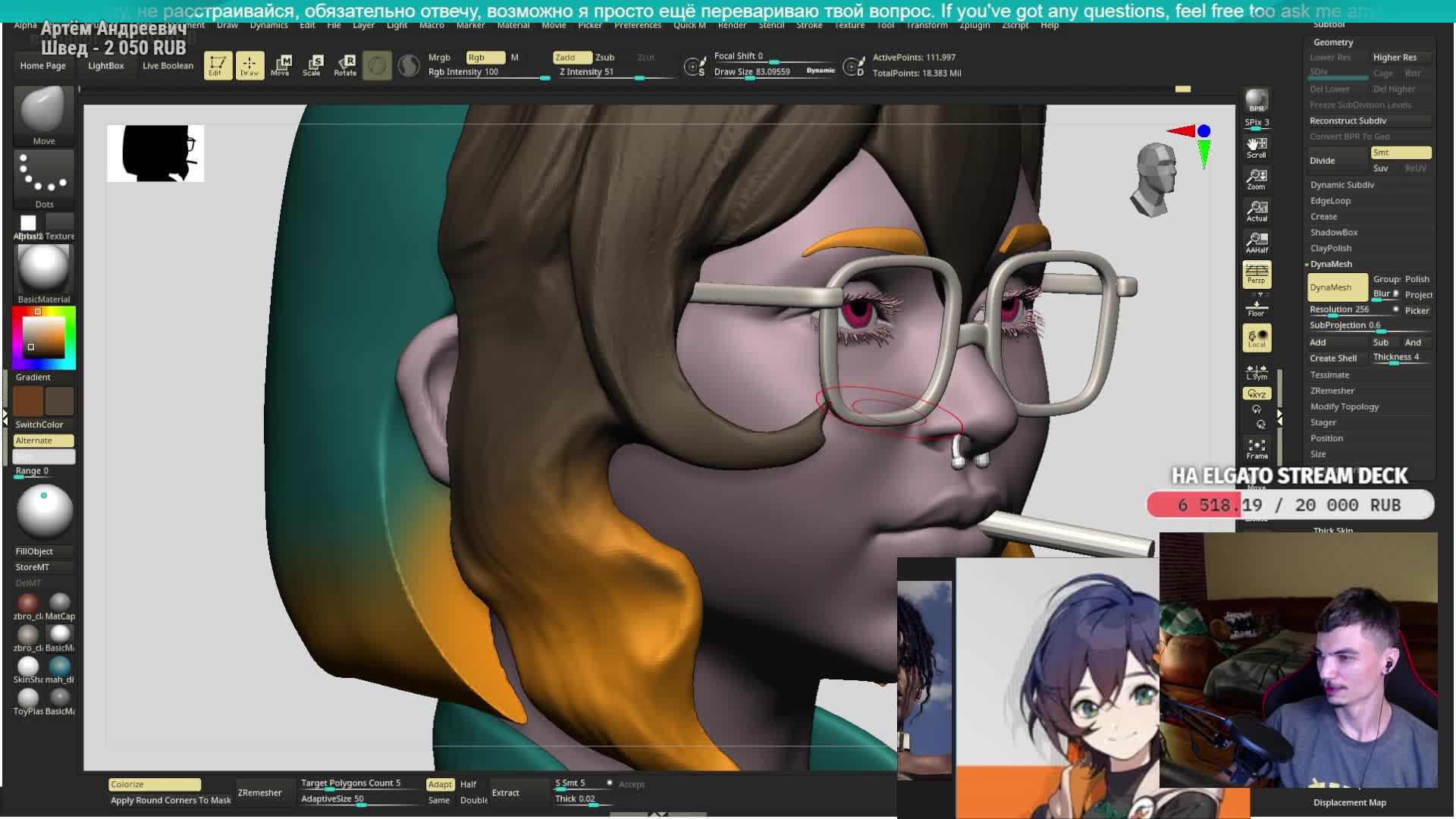
Task: Open the Stroke menu
Action: click(809, 25)
